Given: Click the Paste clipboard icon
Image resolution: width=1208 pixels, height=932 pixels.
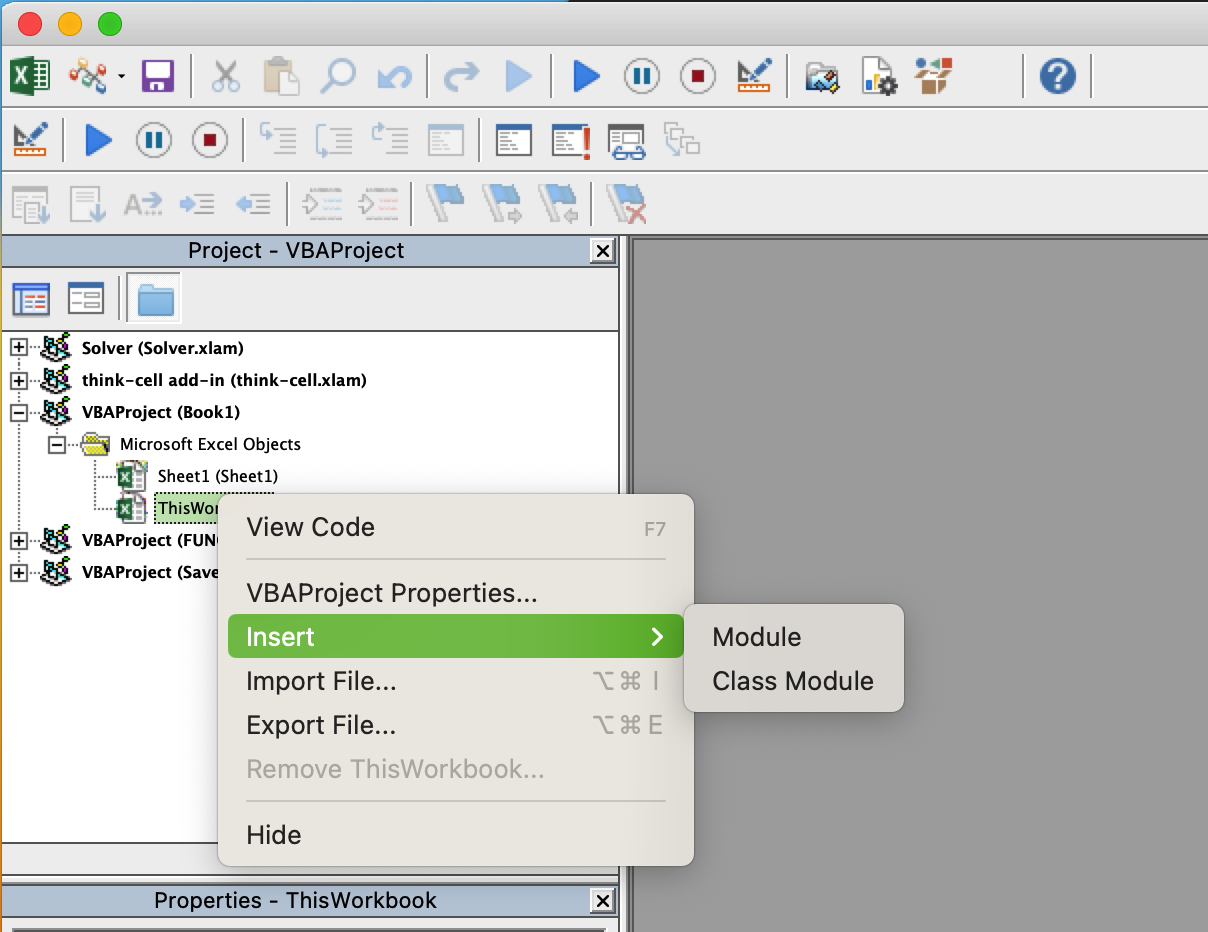Looking at the screenshot, I should [x=282, y=76].
